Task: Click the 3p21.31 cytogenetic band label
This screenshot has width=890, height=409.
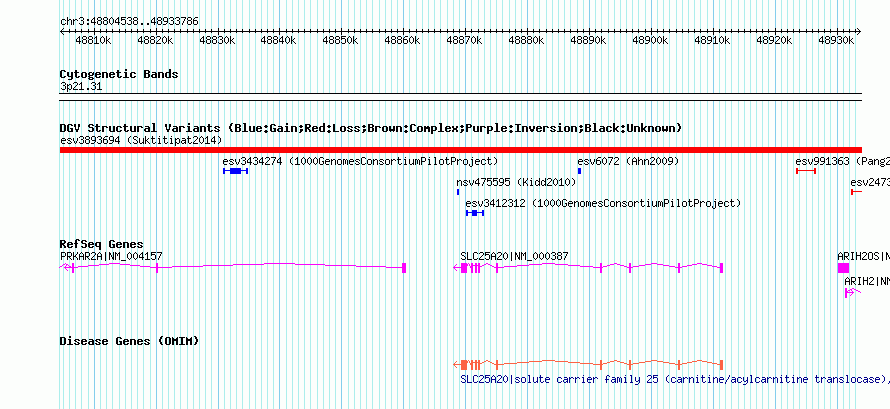Action: [81, 87]
